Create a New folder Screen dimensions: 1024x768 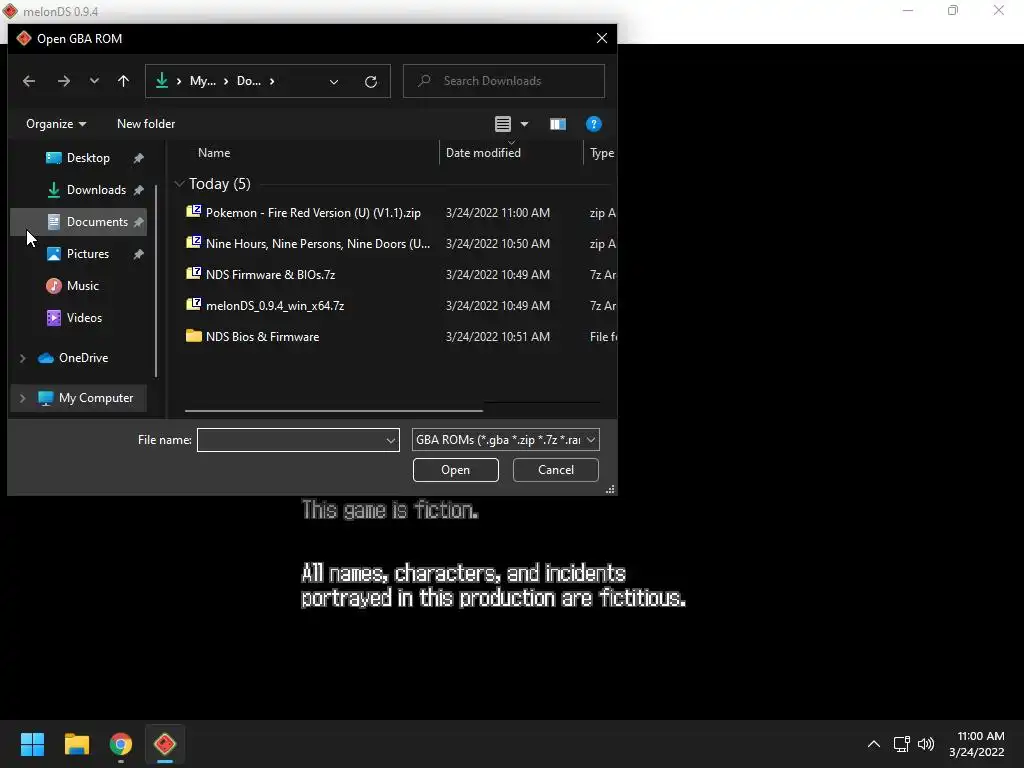click(146, 124)
